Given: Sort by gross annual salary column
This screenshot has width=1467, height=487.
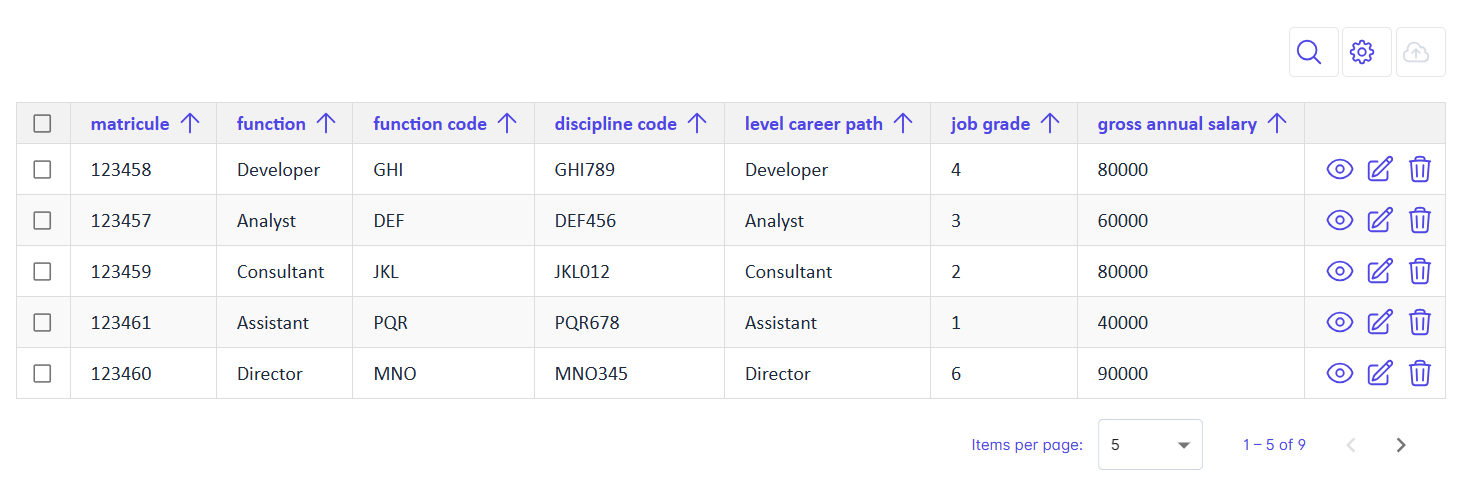Looking at the screenshot, I should (x=1177, y=124).
